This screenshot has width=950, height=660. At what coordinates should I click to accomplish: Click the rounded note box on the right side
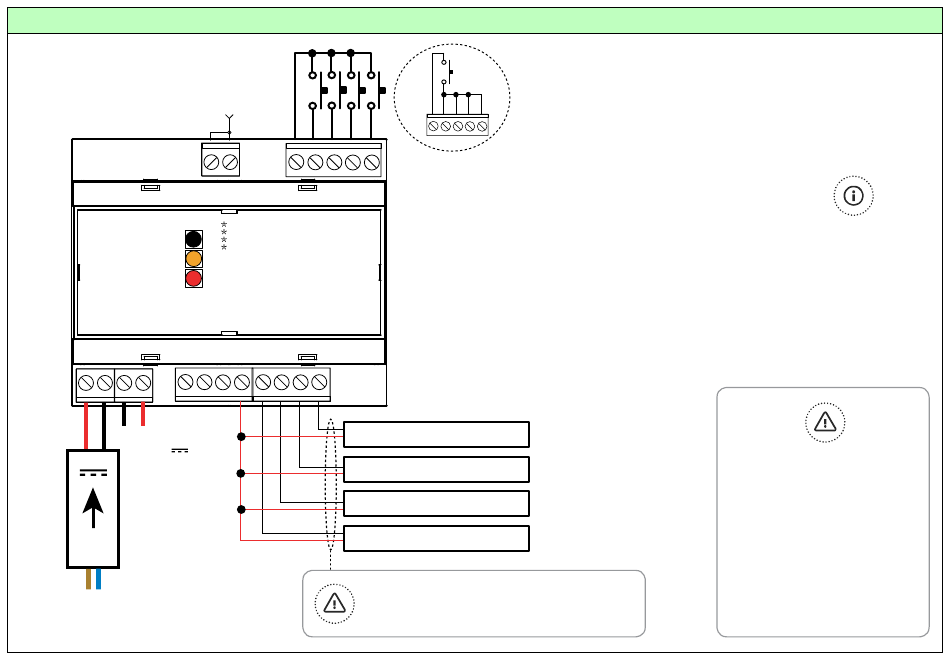[x=823, y=512]
